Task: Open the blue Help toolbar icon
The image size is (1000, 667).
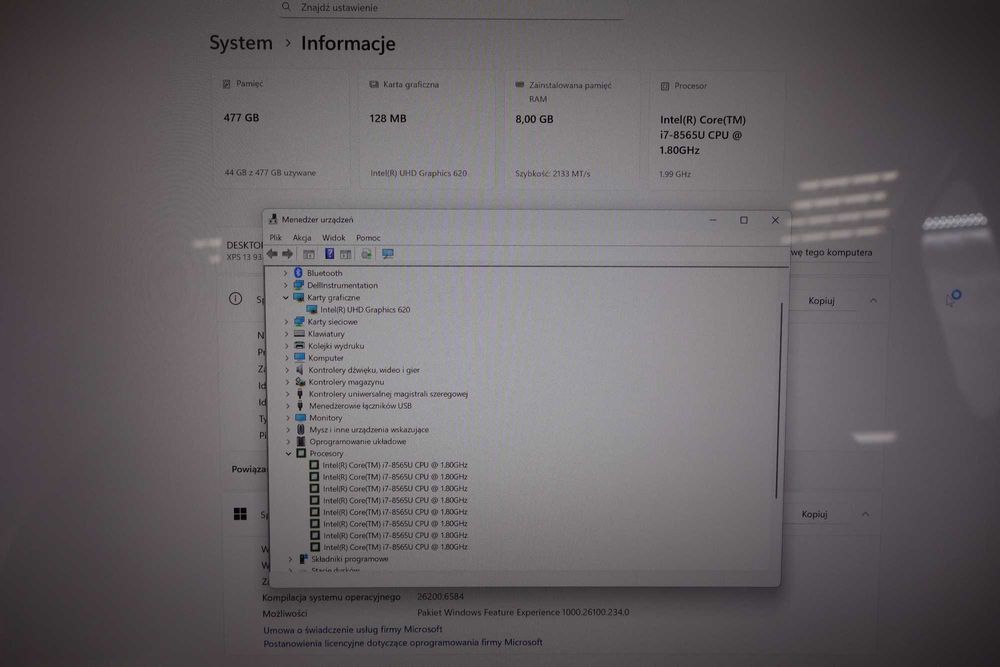Action: coord(329,254)
